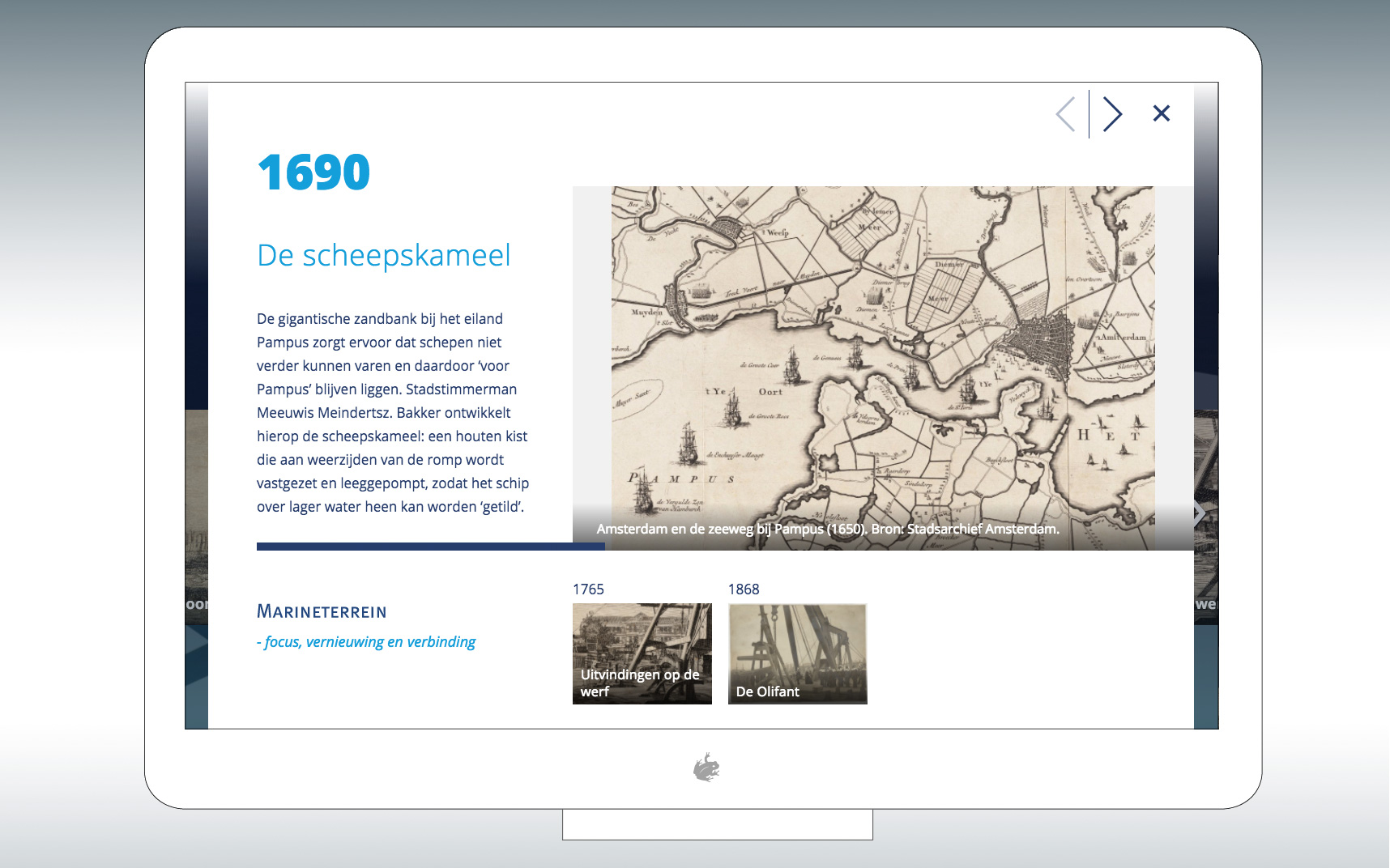This screenshot has height=868, width=1390.
Task: Click the Marineterrein heading
Action: click(x=322, y=611)
